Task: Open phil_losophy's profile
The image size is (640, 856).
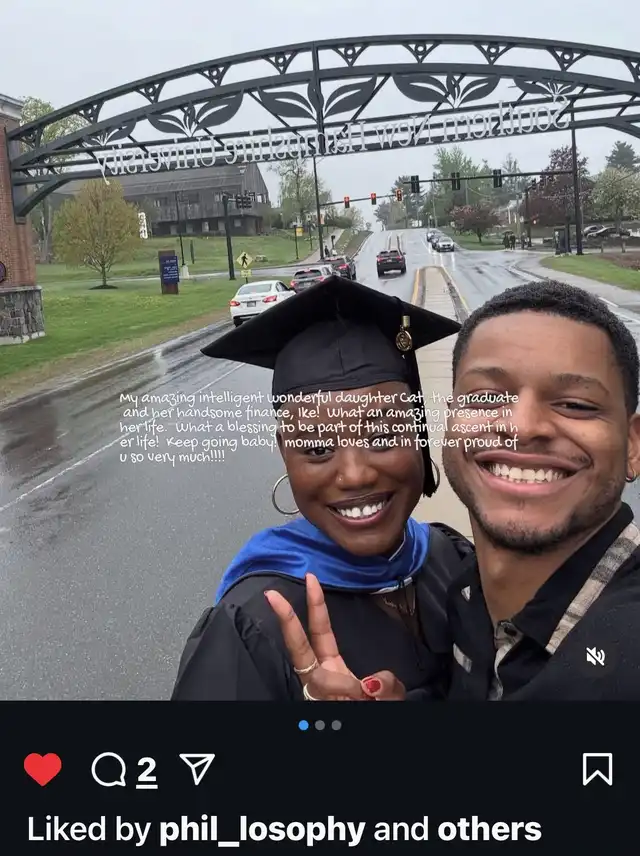Action: 262,829
